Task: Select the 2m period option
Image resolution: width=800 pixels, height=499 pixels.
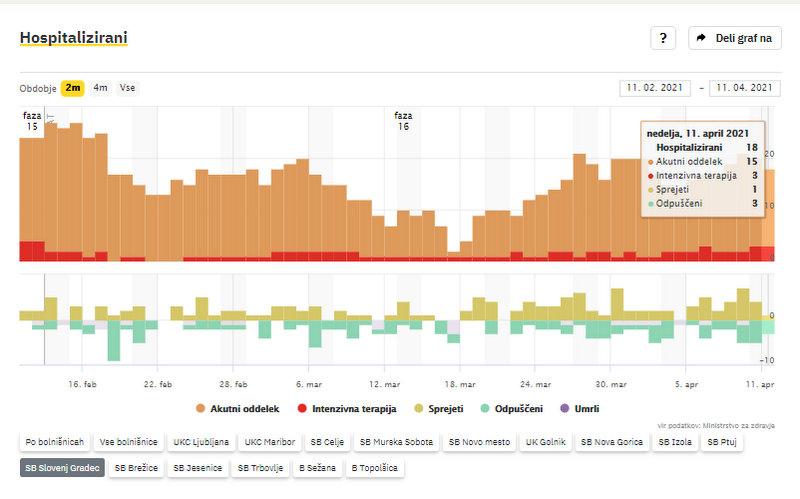Action: 73,88
